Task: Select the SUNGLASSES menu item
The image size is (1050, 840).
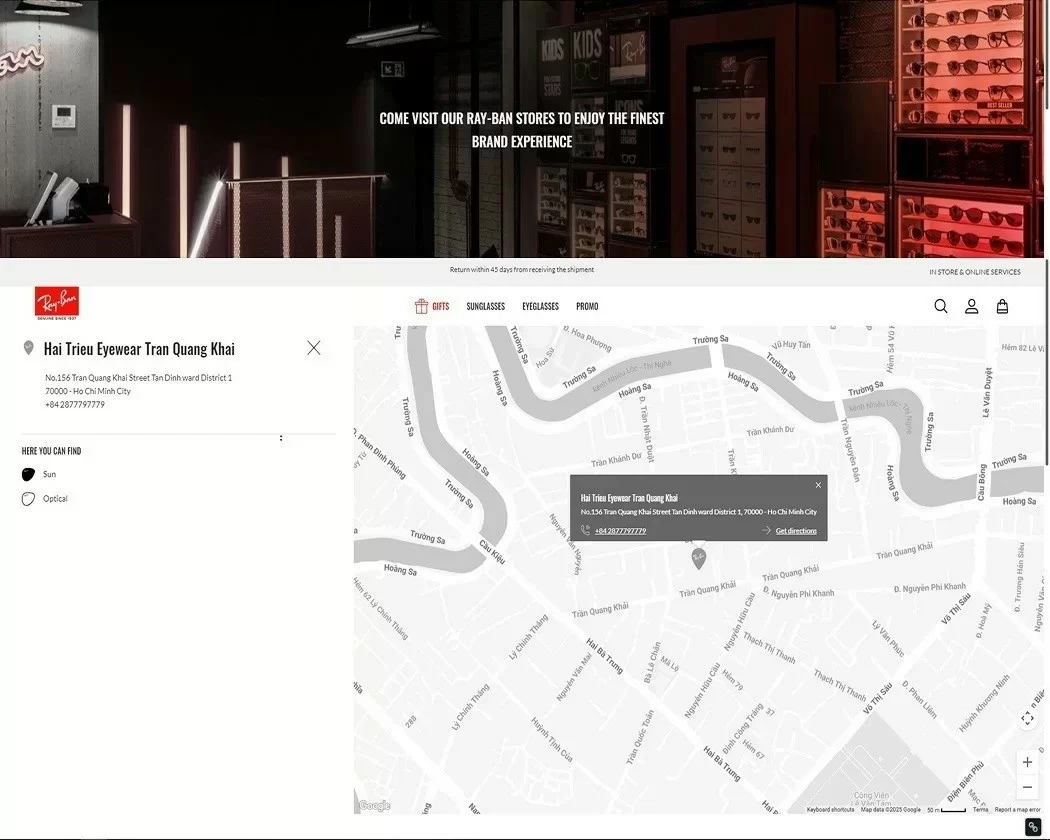Action: pos(486,305)
